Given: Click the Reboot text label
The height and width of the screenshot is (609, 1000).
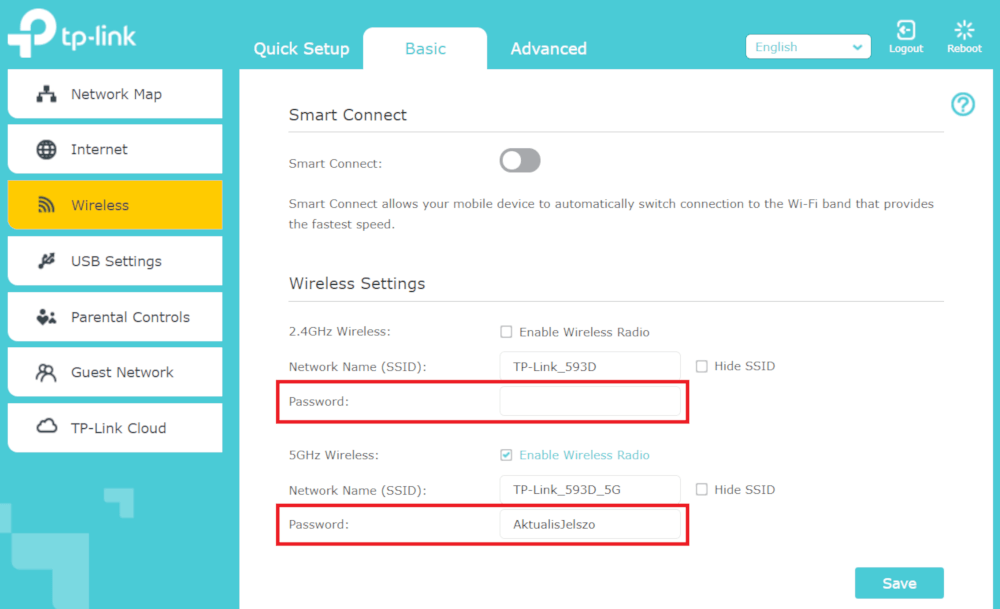Looking at the screenshot, I should 964,48.
